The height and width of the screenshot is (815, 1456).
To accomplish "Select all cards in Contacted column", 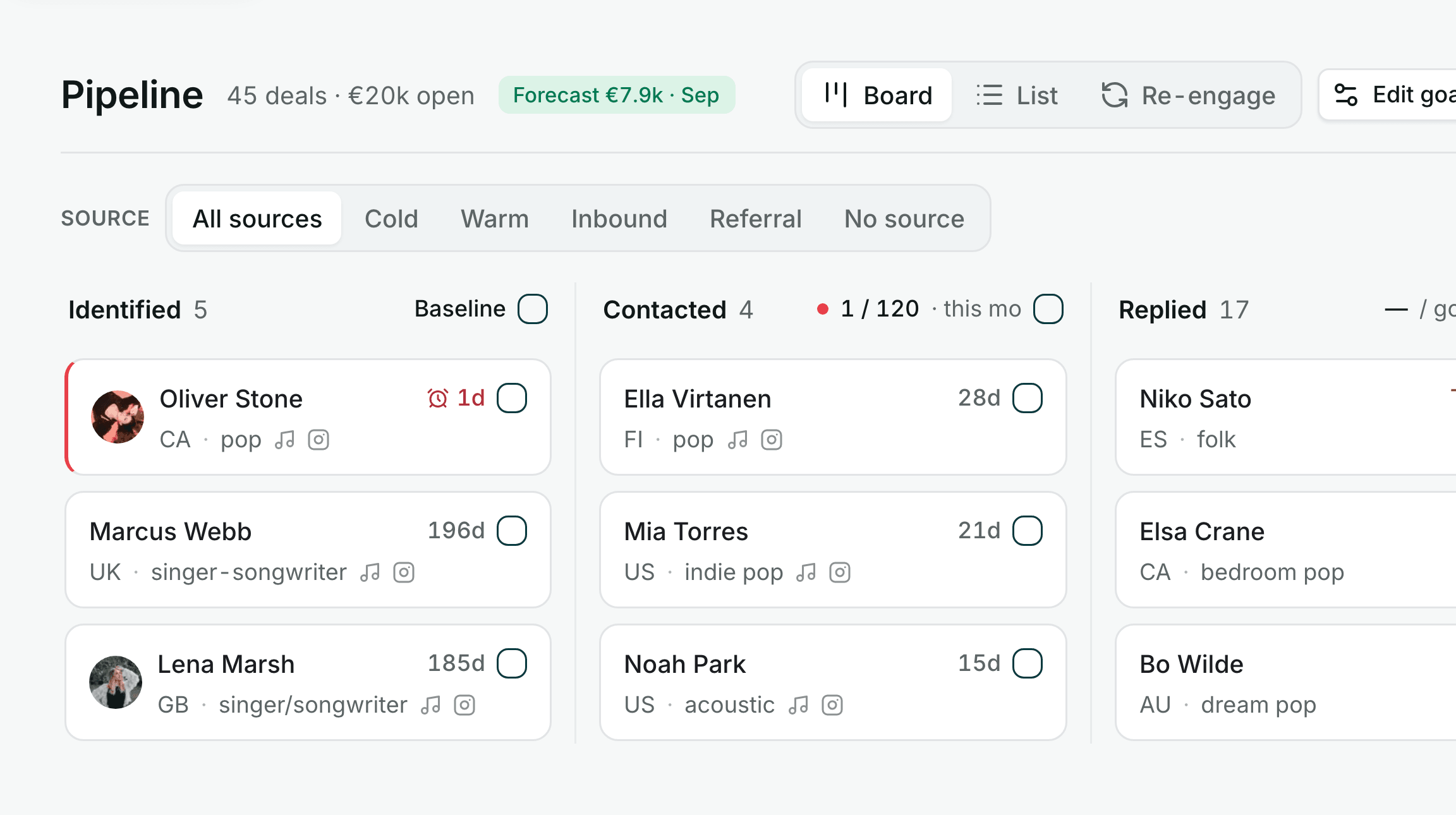I will [x=1048, y=309].
